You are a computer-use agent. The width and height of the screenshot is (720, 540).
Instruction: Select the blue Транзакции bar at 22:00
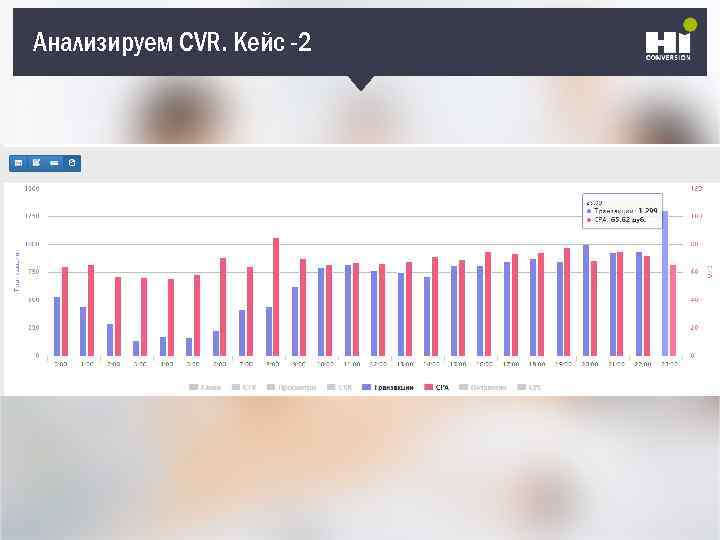click(x=639, y=304)
